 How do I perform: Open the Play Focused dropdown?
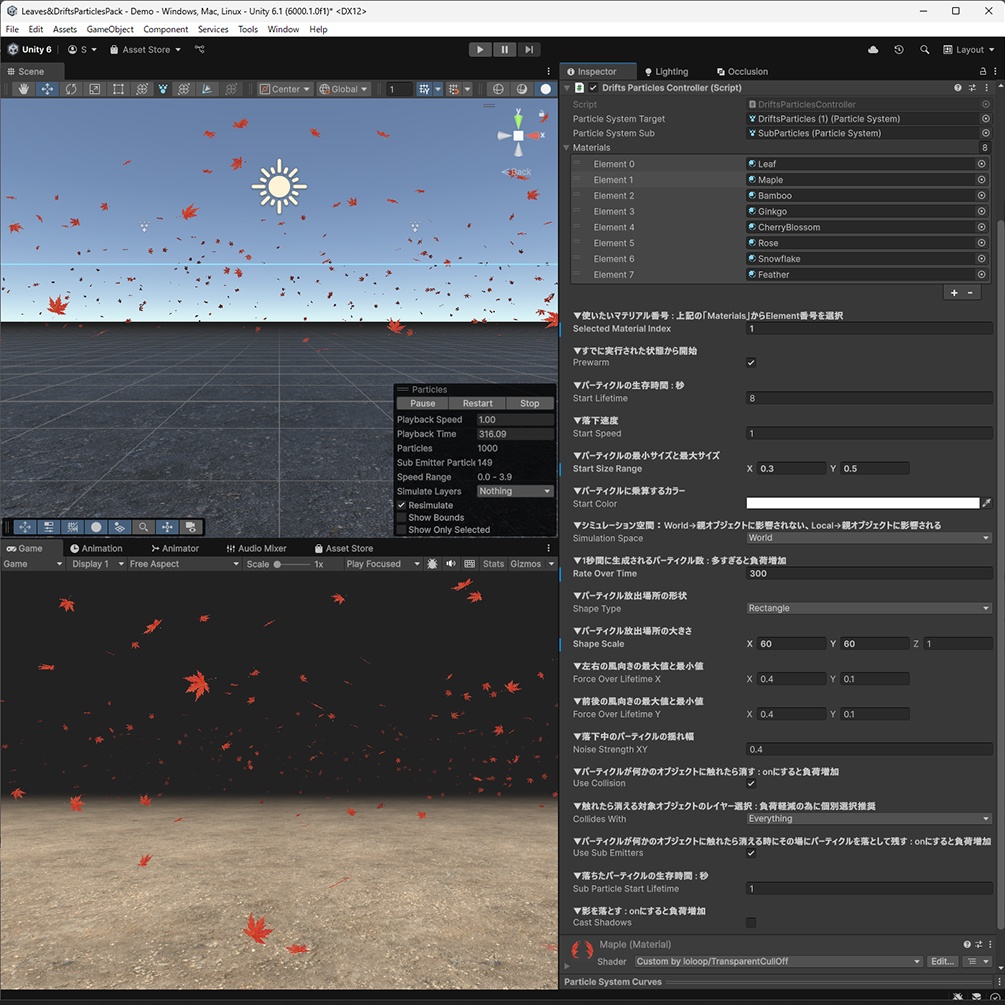pos(383,564)
